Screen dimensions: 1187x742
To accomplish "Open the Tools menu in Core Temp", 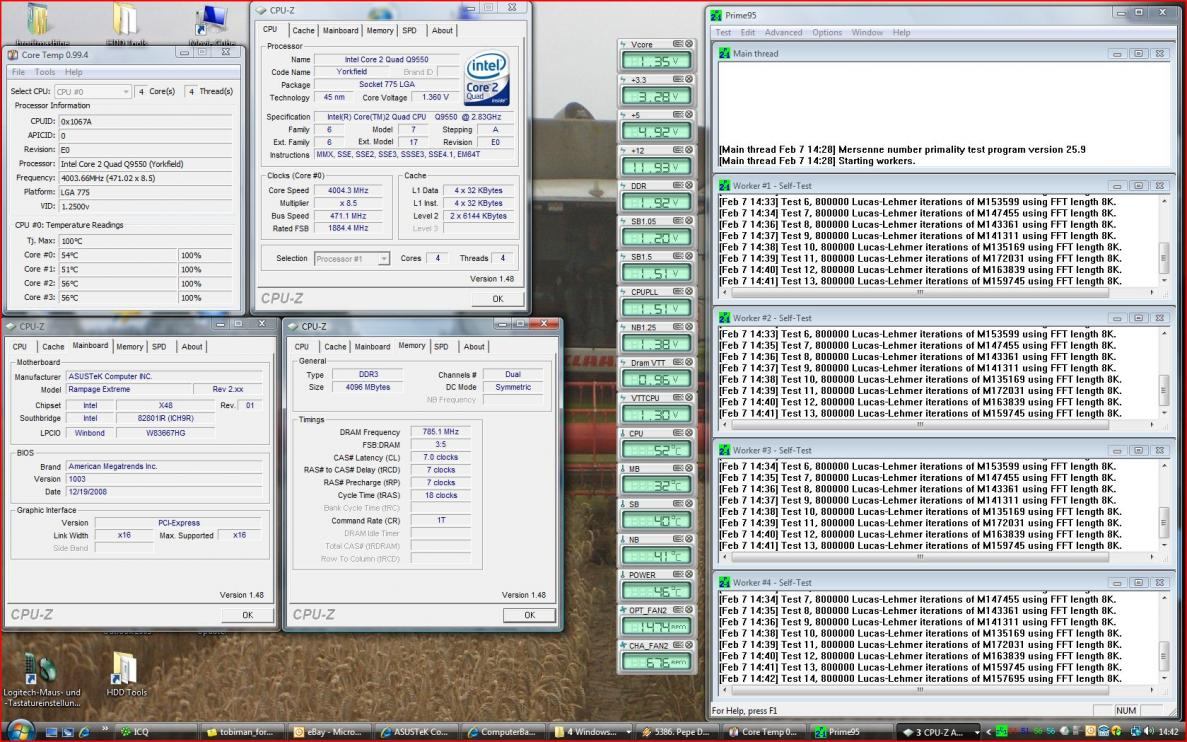I will (x=45, y=72).
